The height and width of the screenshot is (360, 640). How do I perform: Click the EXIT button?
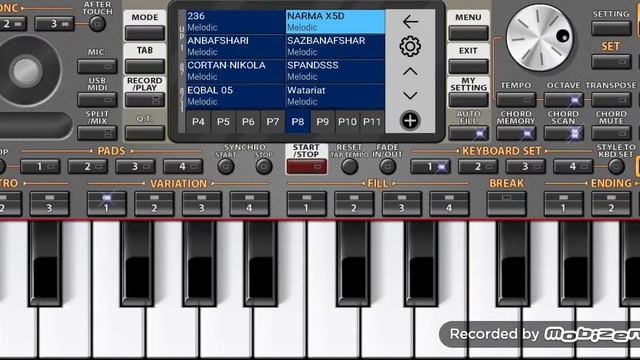(468, 66)
